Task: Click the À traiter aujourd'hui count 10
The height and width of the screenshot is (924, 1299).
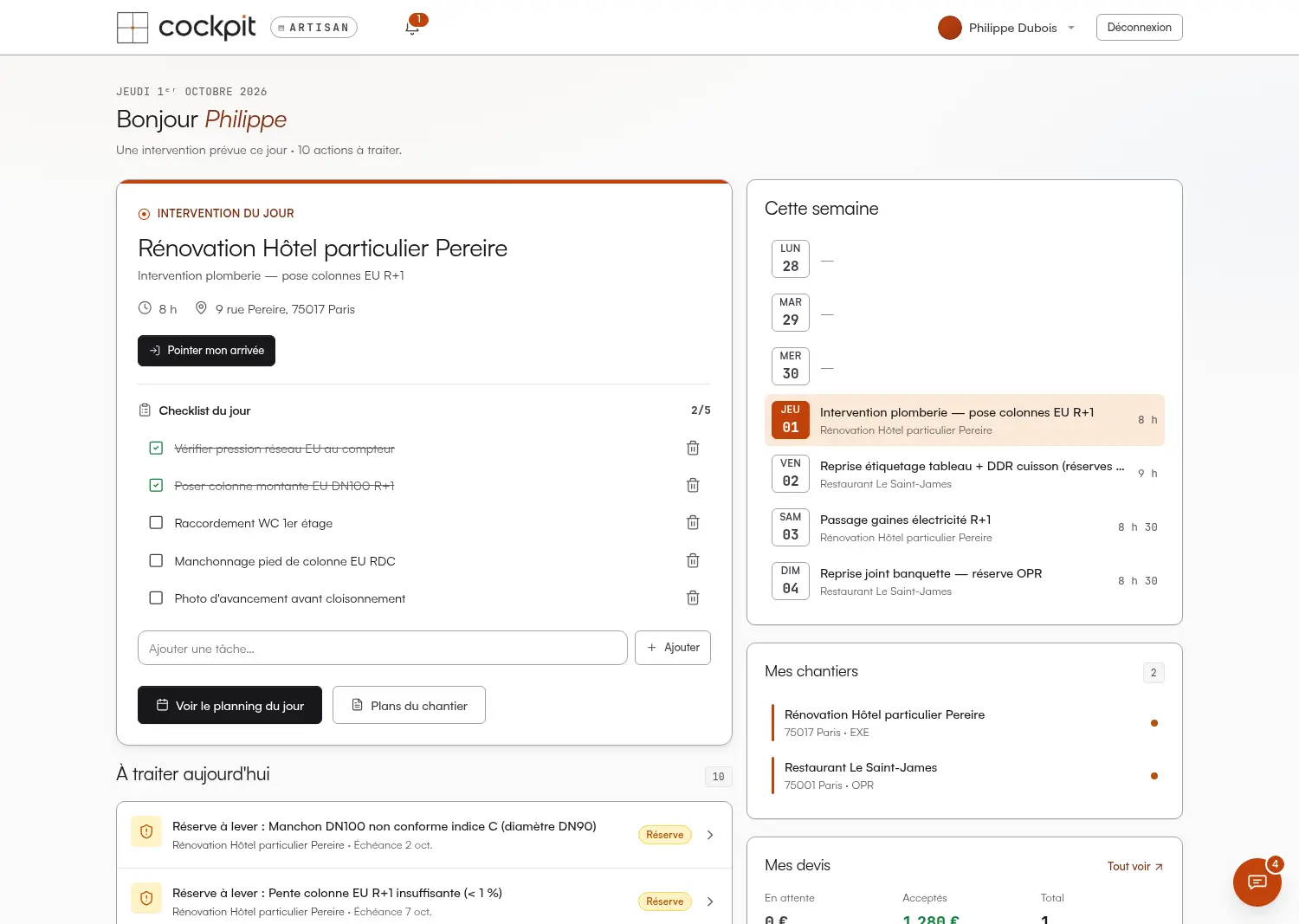Action: 718,777
